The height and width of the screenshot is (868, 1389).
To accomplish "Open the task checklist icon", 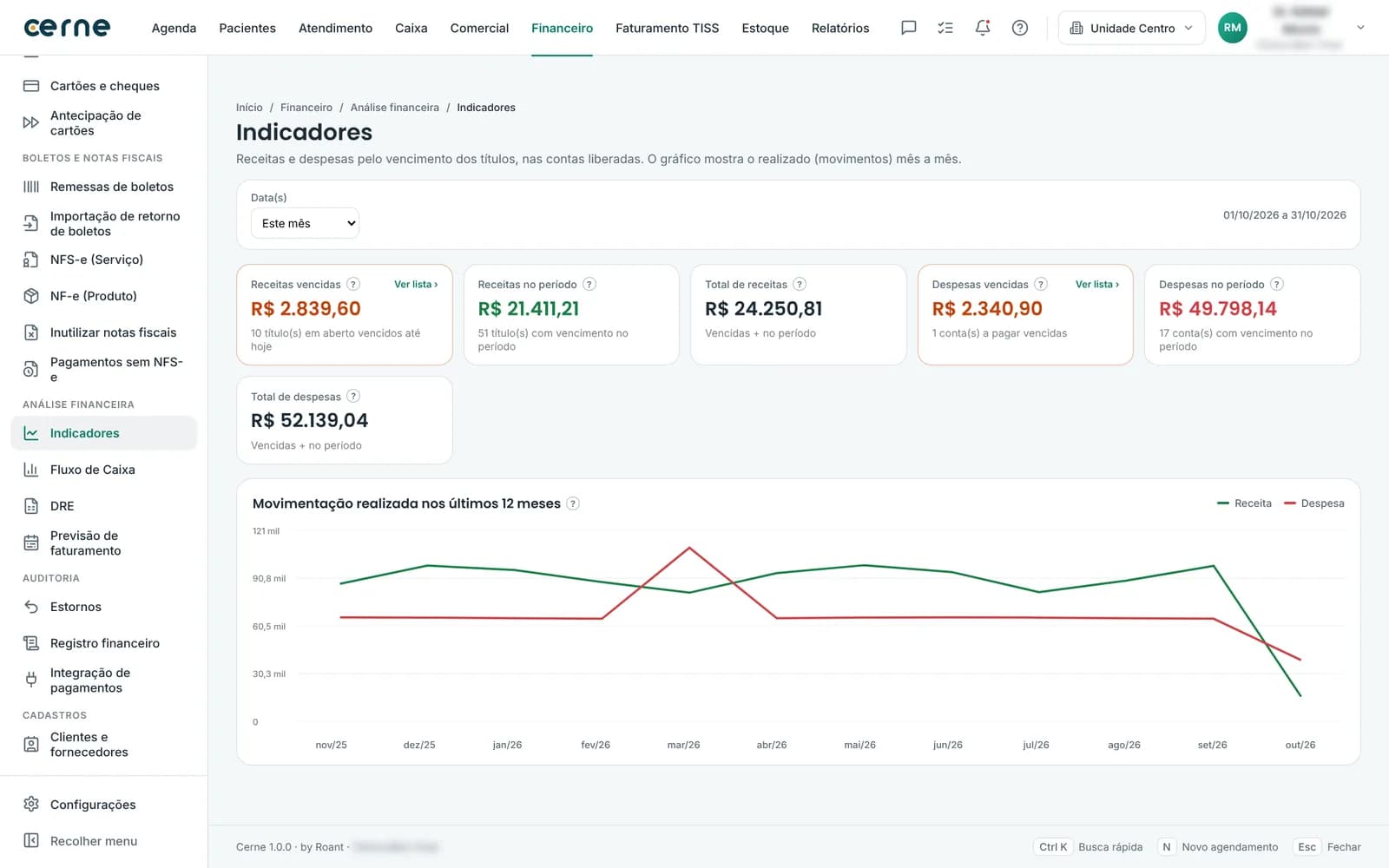I will click(945, 28).
